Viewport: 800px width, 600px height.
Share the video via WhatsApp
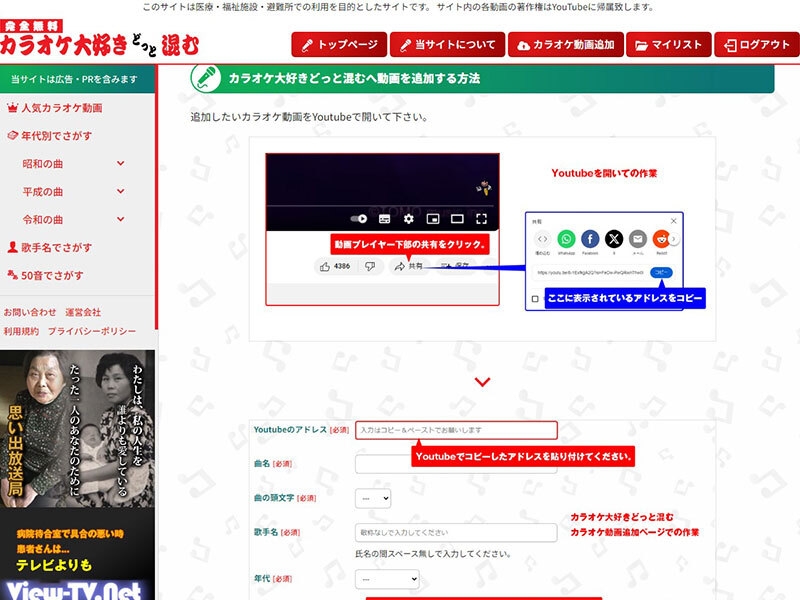tap(566, 239)
